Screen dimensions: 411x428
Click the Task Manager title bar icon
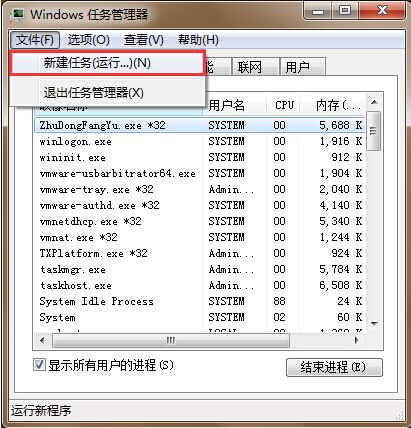tap(17, 15)
